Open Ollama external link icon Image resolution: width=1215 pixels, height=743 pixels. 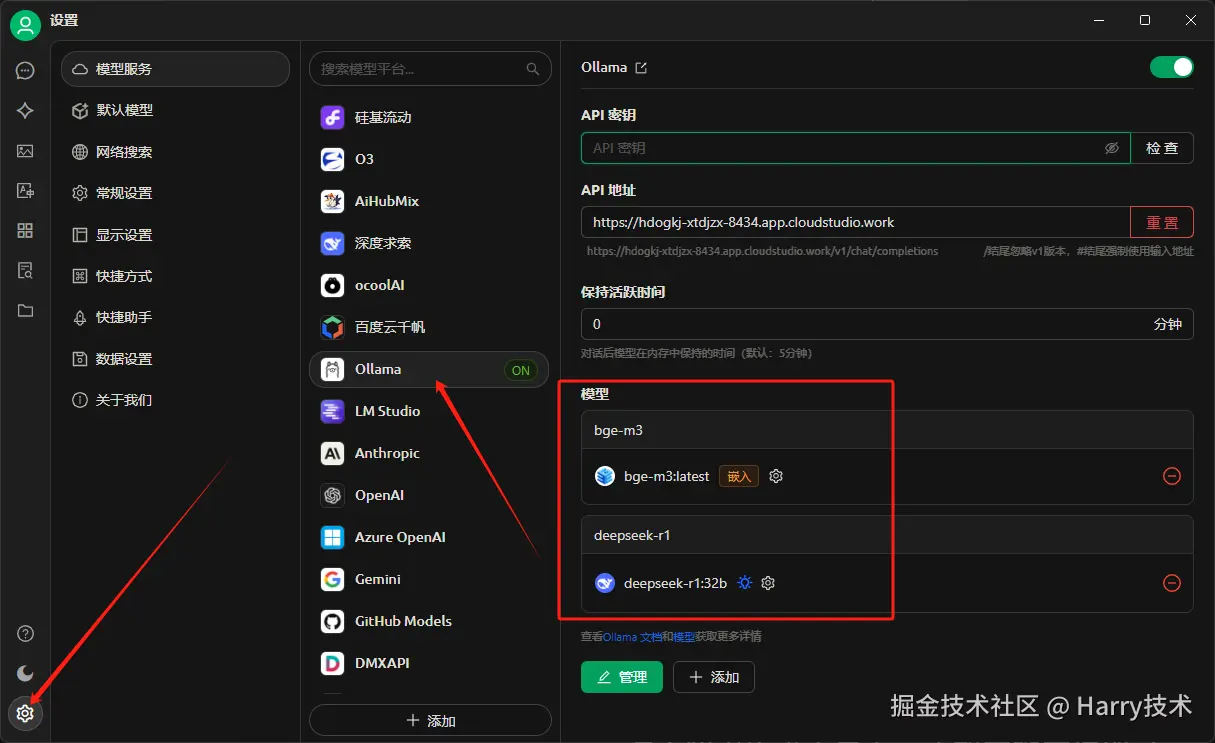[x=641, y=68]
